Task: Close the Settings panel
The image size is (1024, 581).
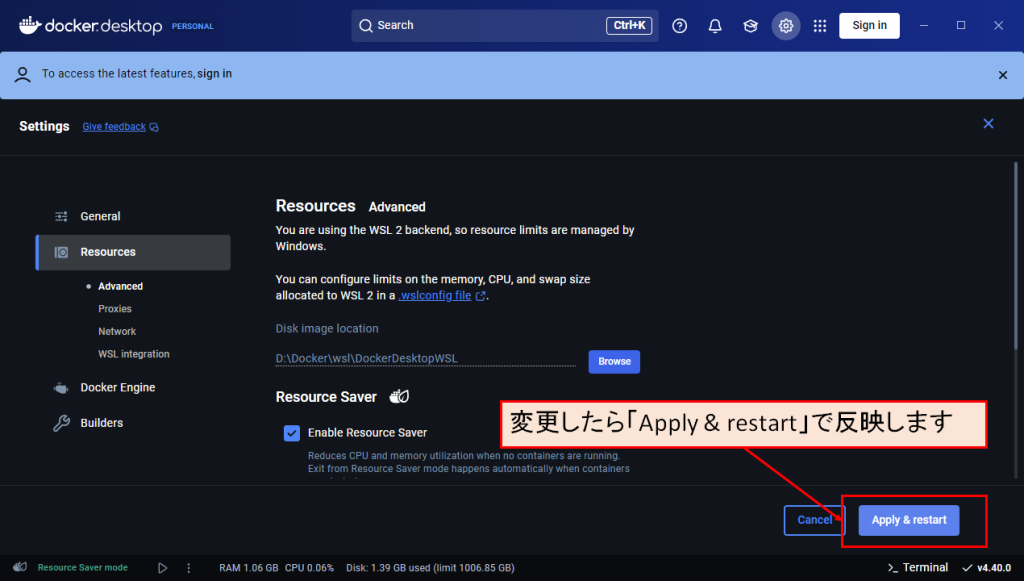Action: [x=988, y=123]
